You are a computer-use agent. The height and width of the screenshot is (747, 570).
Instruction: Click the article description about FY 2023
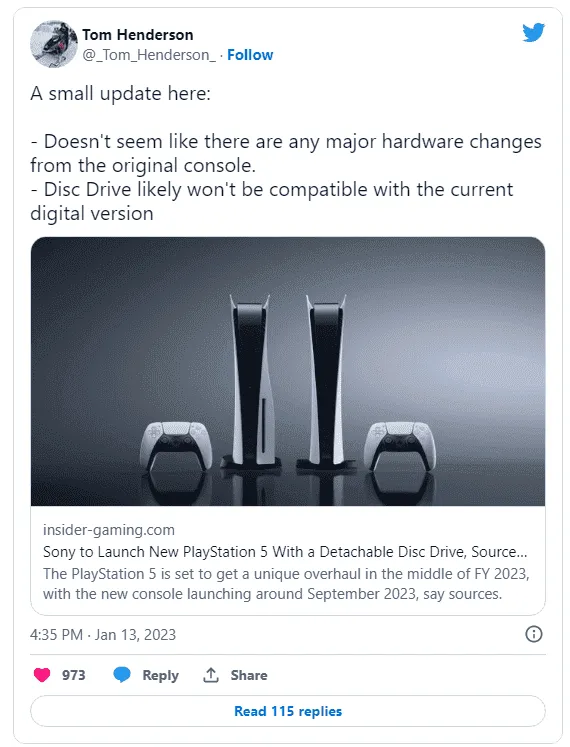pyautogui.click(x=286, y=584)
